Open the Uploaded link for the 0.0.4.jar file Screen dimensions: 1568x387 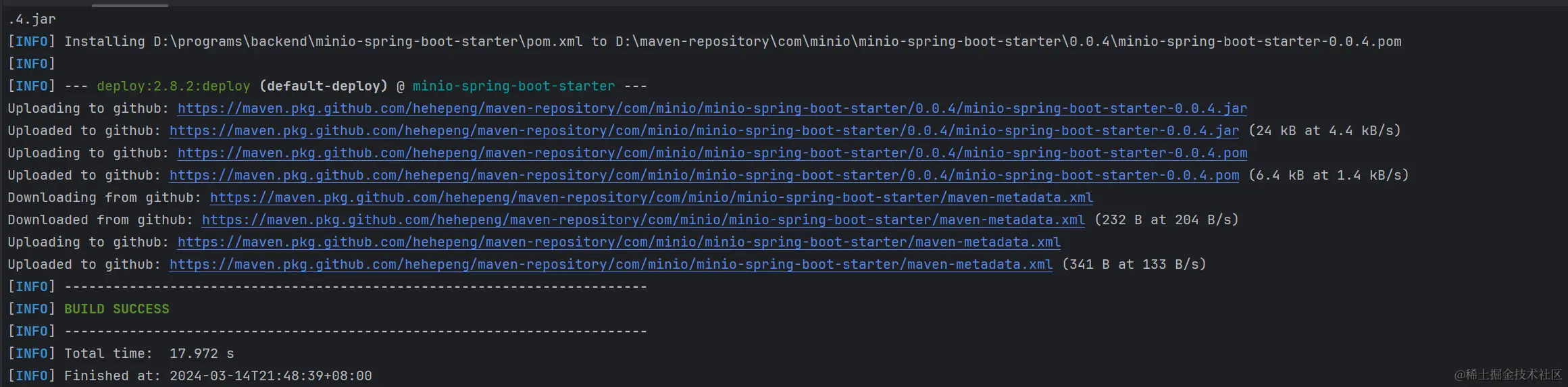(704, 131)
